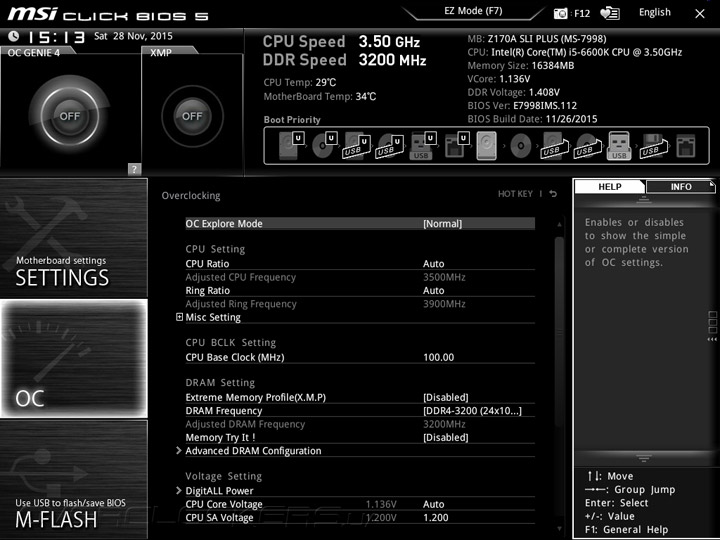Screen dimensions: 720x540
Task: Click the help panel top drag handle
Action: pos(644,199)
